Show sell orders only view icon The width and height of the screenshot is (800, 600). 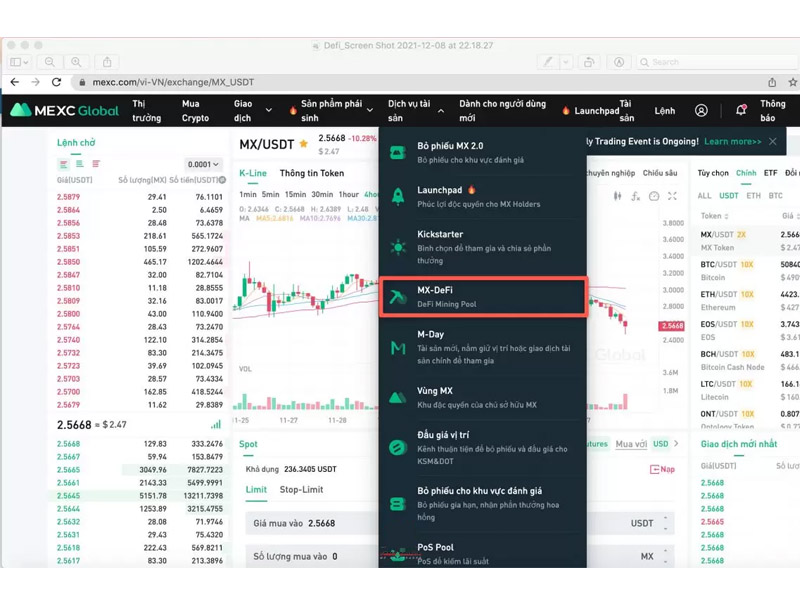(x=96, y=164)
